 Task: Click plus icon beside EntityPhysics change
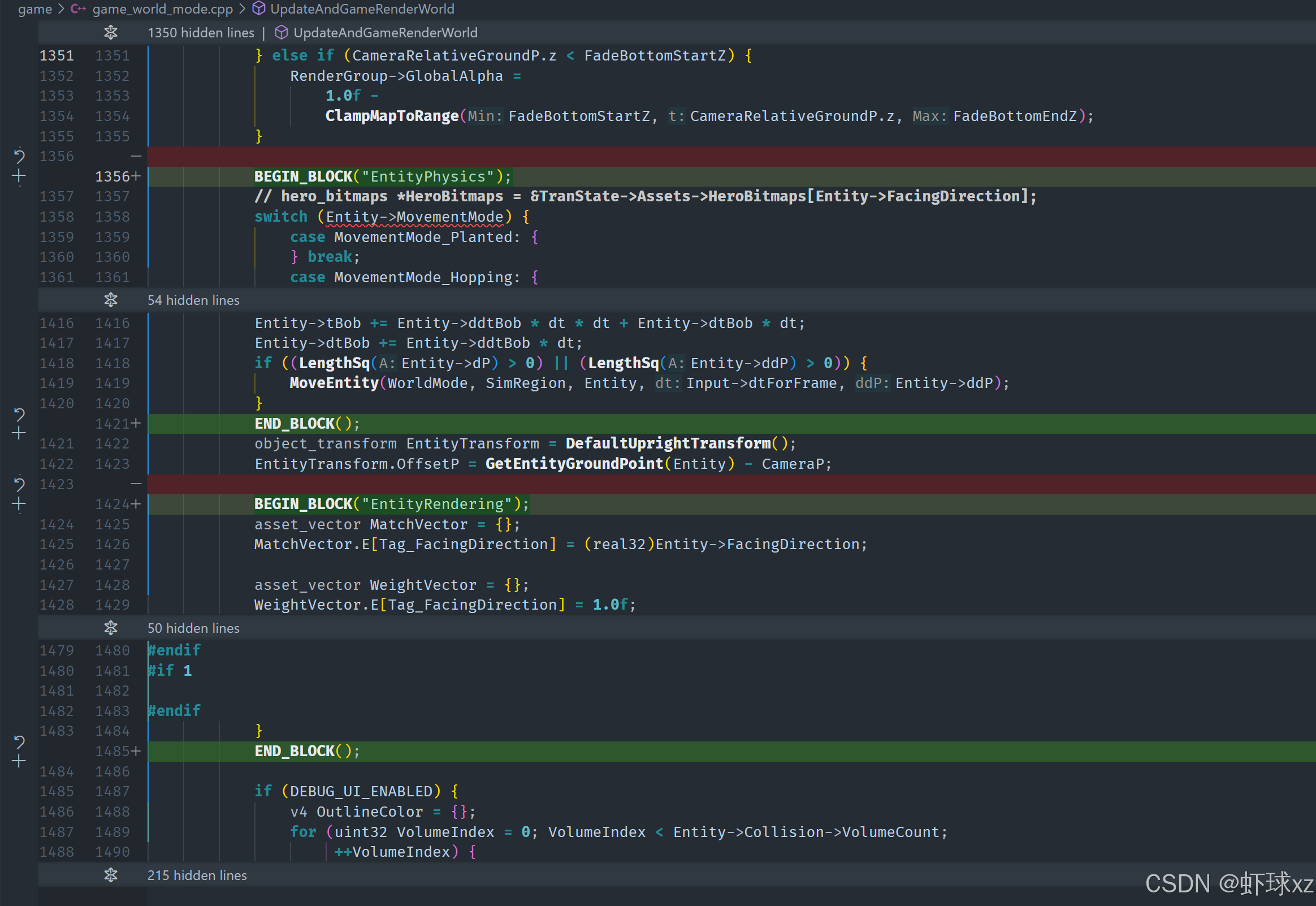point(19,176)
